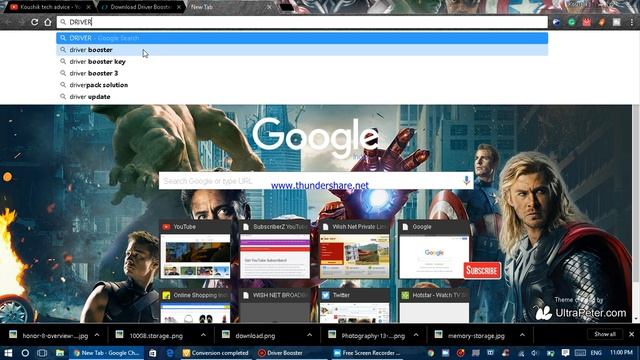Close the New Tab tab

269,7
